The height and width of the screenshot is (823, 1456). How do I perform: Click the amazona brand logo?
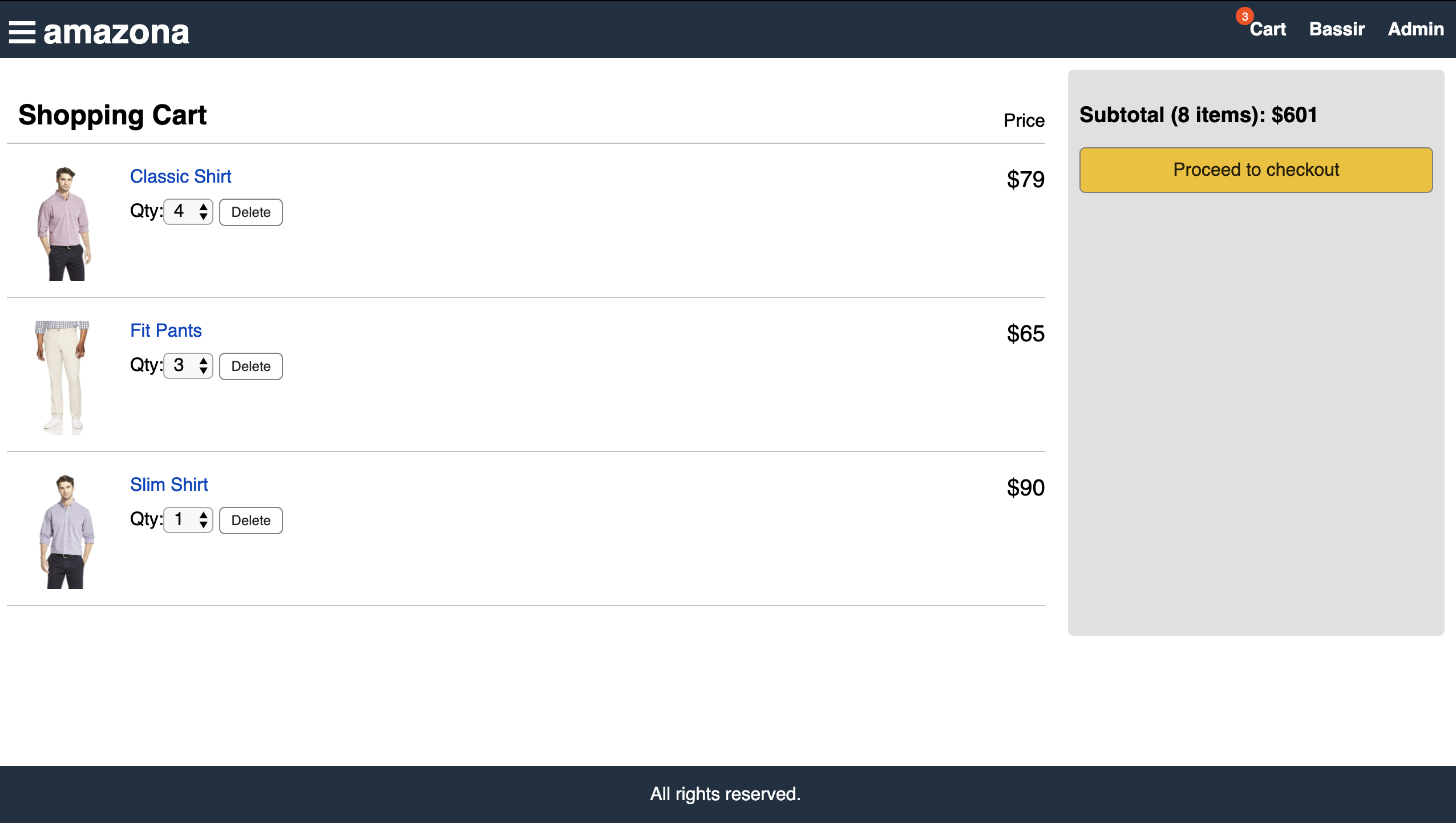tap(116, 33)
